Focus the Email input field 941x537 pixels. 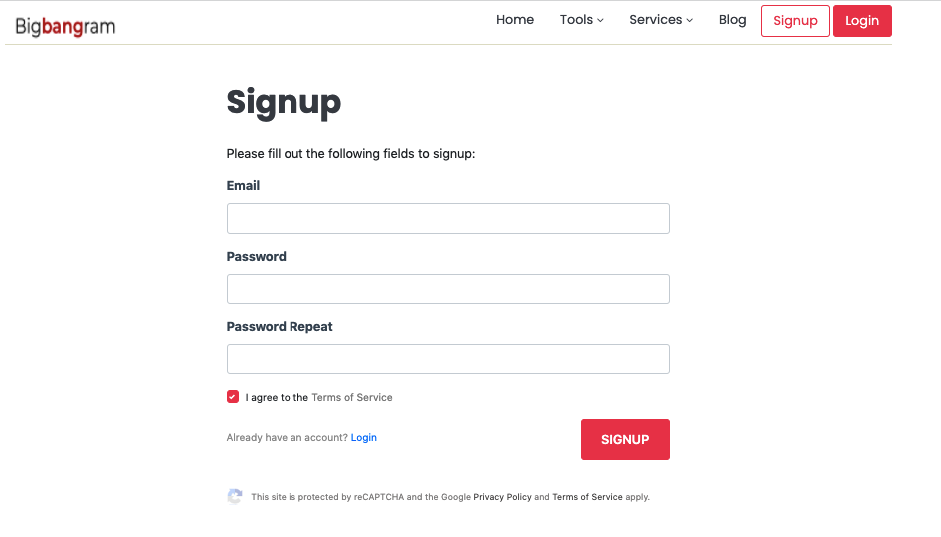448,219
